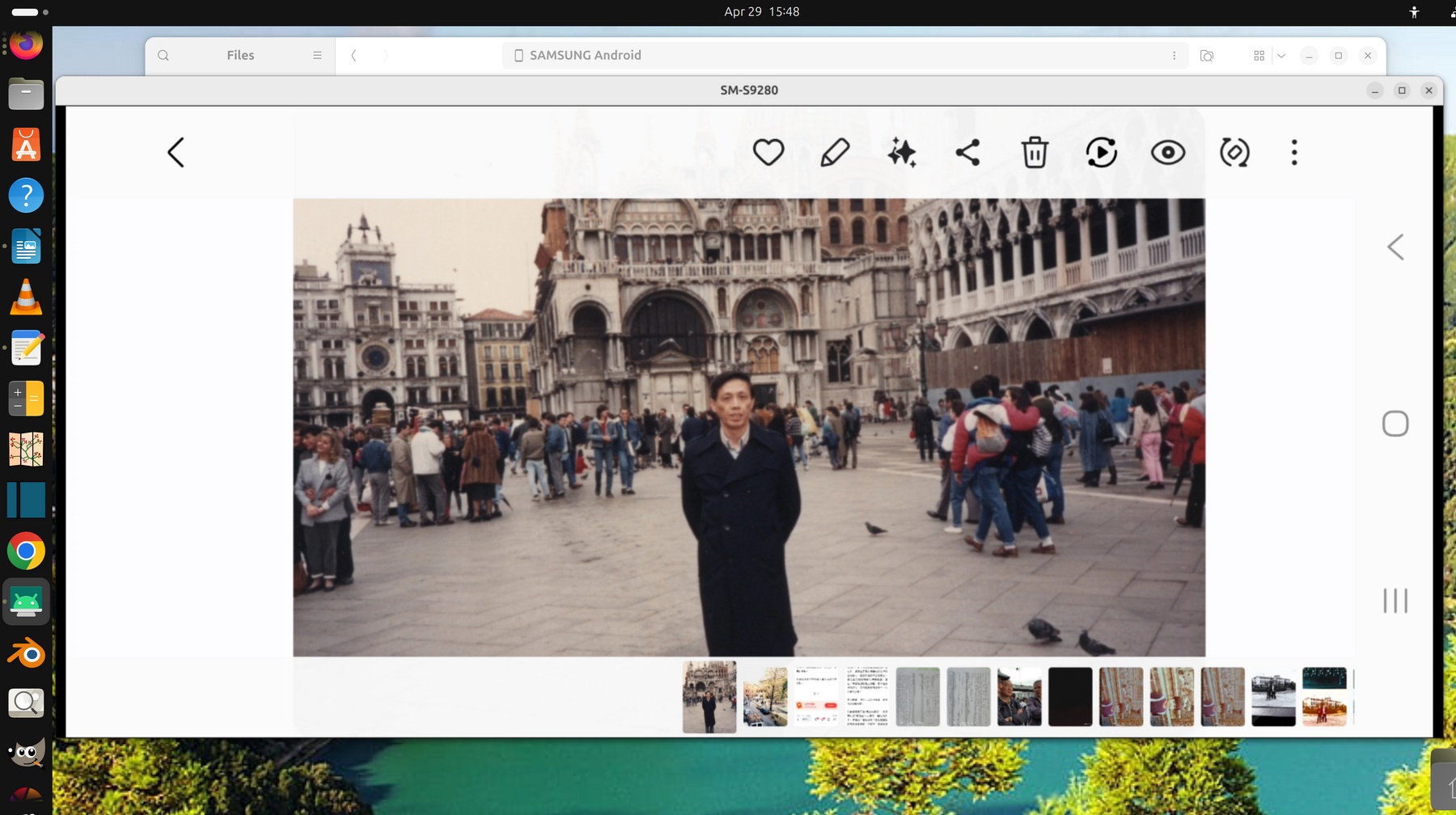Go back using the gallery back arrow

(176, 152)
